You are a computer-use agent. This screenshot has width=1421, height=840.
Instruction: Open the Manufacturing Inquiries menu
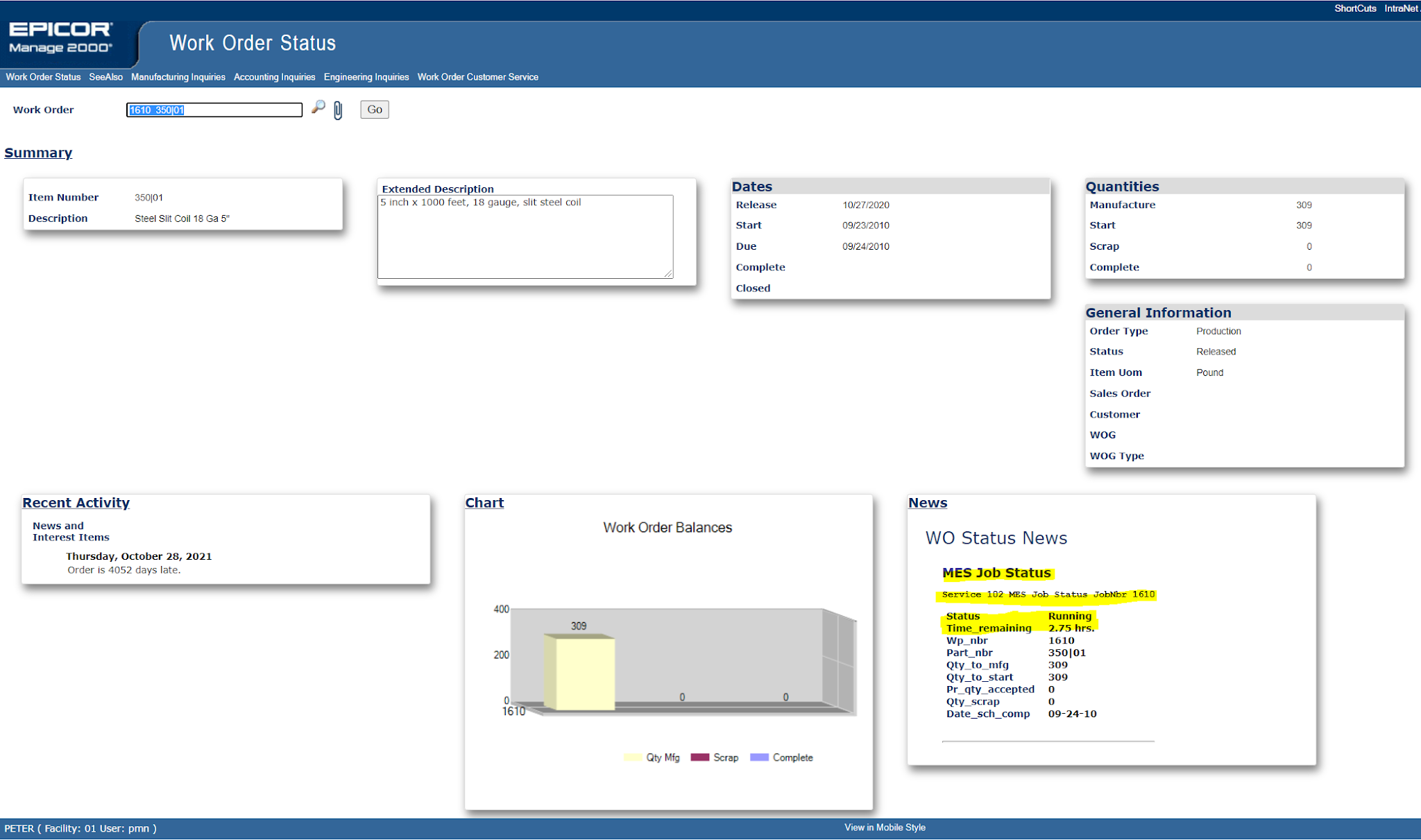pos(178,77)
